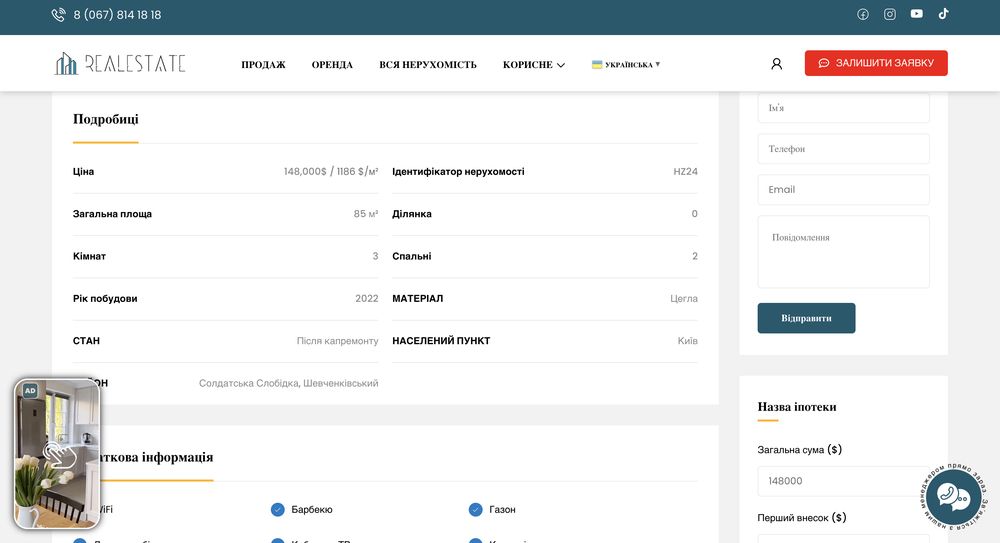Toggle the Газон checkmark
The width and height of the screenshot is (1000, 543).
[476, 510]
